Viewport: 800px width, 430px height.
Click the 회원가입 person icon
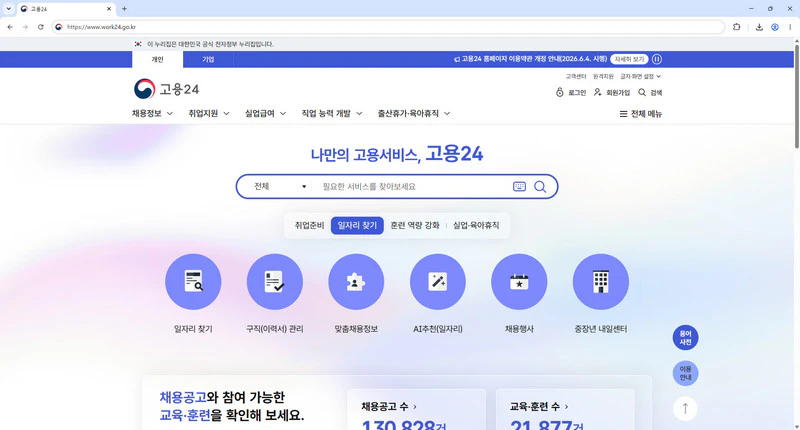[x=597, y=92]
